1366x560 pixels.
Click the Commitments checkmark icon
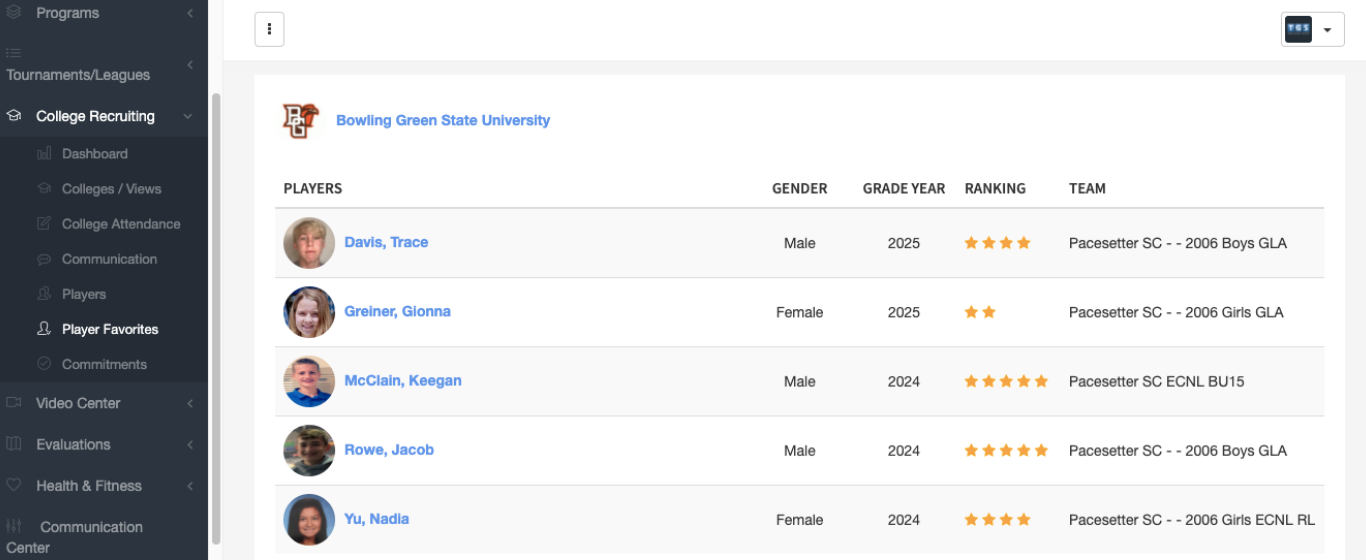pos(44,364)
